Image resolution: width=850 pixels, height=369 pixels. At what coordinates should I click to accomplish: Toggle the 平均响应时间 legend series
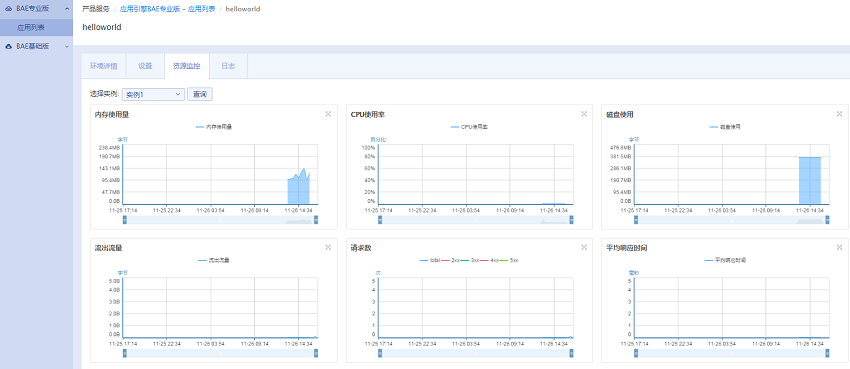tap(725, 260)
